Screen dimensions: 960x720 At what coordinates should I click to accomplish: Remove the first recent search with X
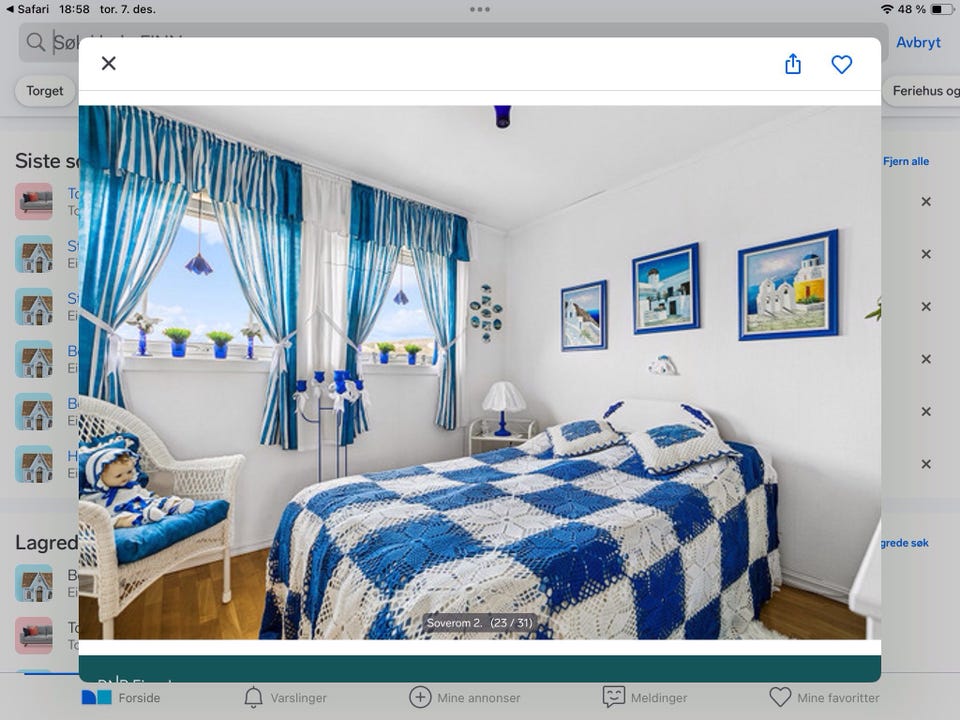coord(926,201)
